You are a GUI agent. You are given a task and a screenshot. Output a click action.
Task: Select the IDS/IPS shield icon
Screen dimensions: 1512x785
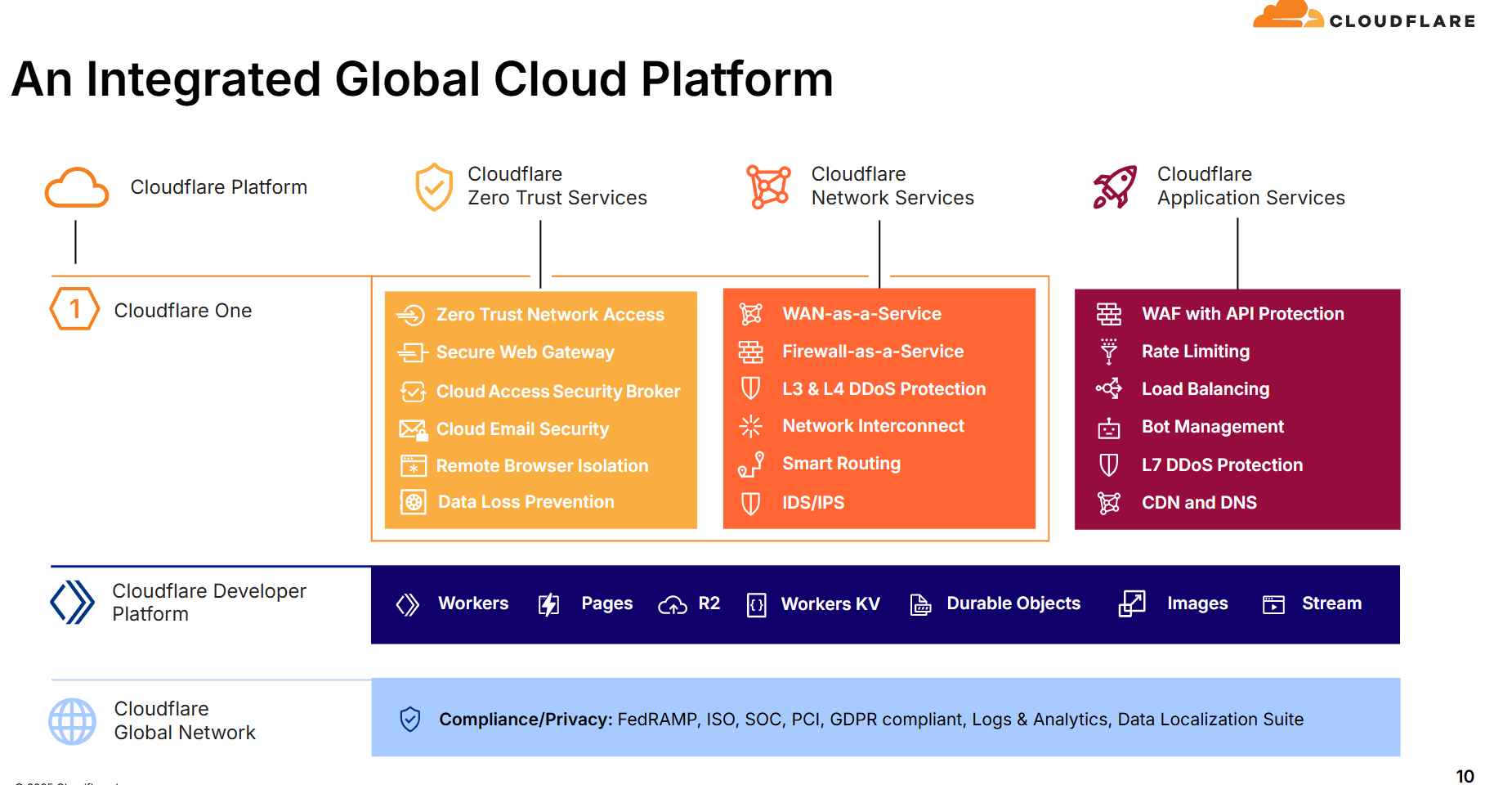point(750,503)
